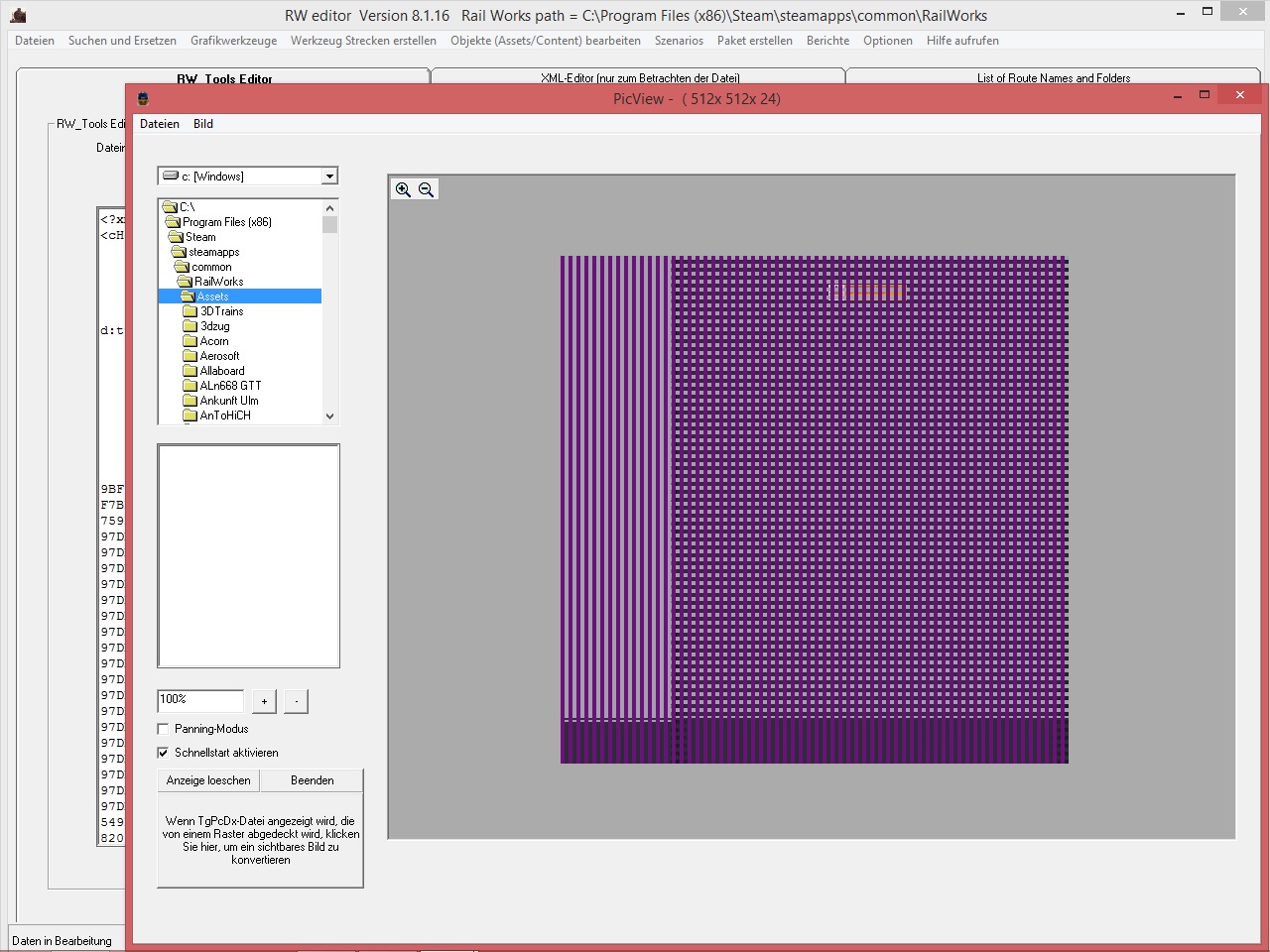
Task: Open the Dateien menu in PicView
Action: (x=160, y=124)
